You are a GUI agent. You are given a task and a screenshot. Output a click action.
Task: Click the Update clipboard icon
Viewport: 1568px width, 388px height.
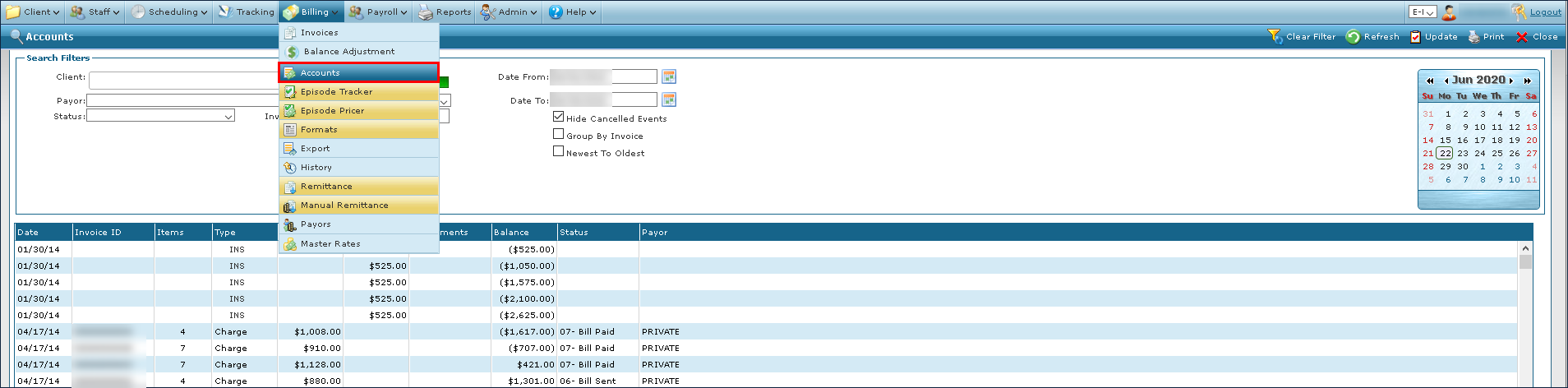click(1415, 37)
